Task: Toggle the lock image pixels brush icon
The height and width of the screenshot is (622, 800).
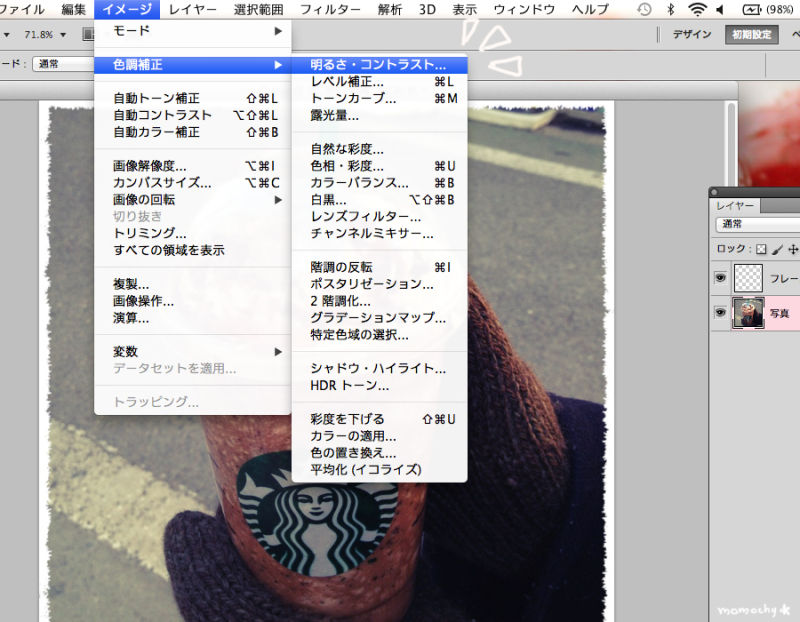Action: click(x=777, y=249)
